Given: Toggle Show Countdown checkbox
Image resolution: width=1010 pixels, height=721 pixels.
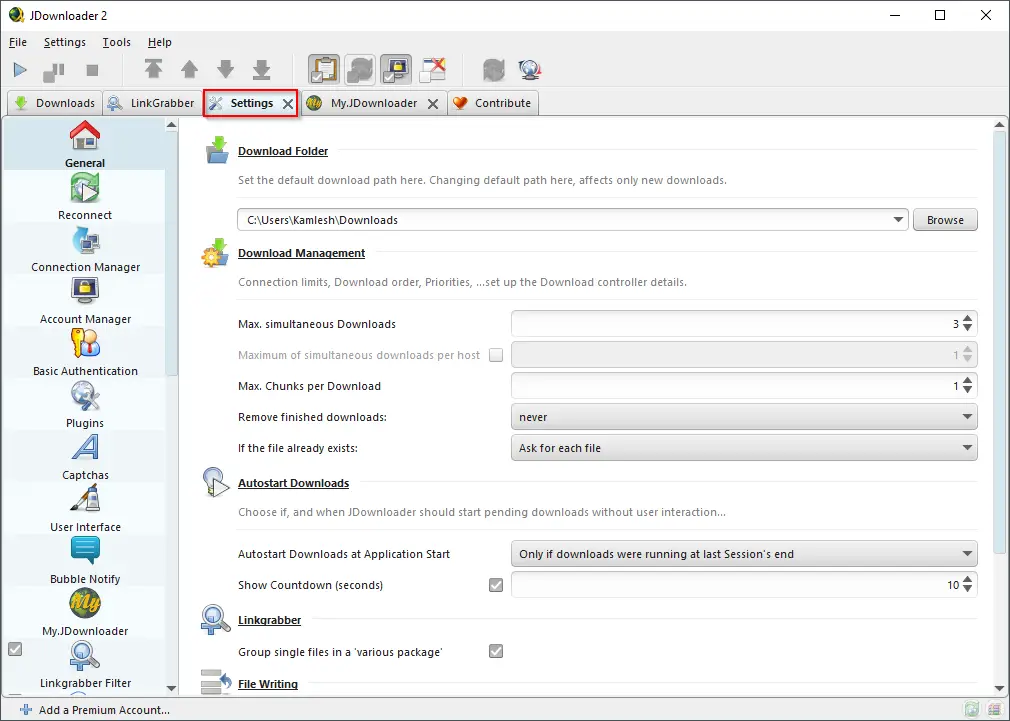Looking at the screenshot, I should [496, 585].
